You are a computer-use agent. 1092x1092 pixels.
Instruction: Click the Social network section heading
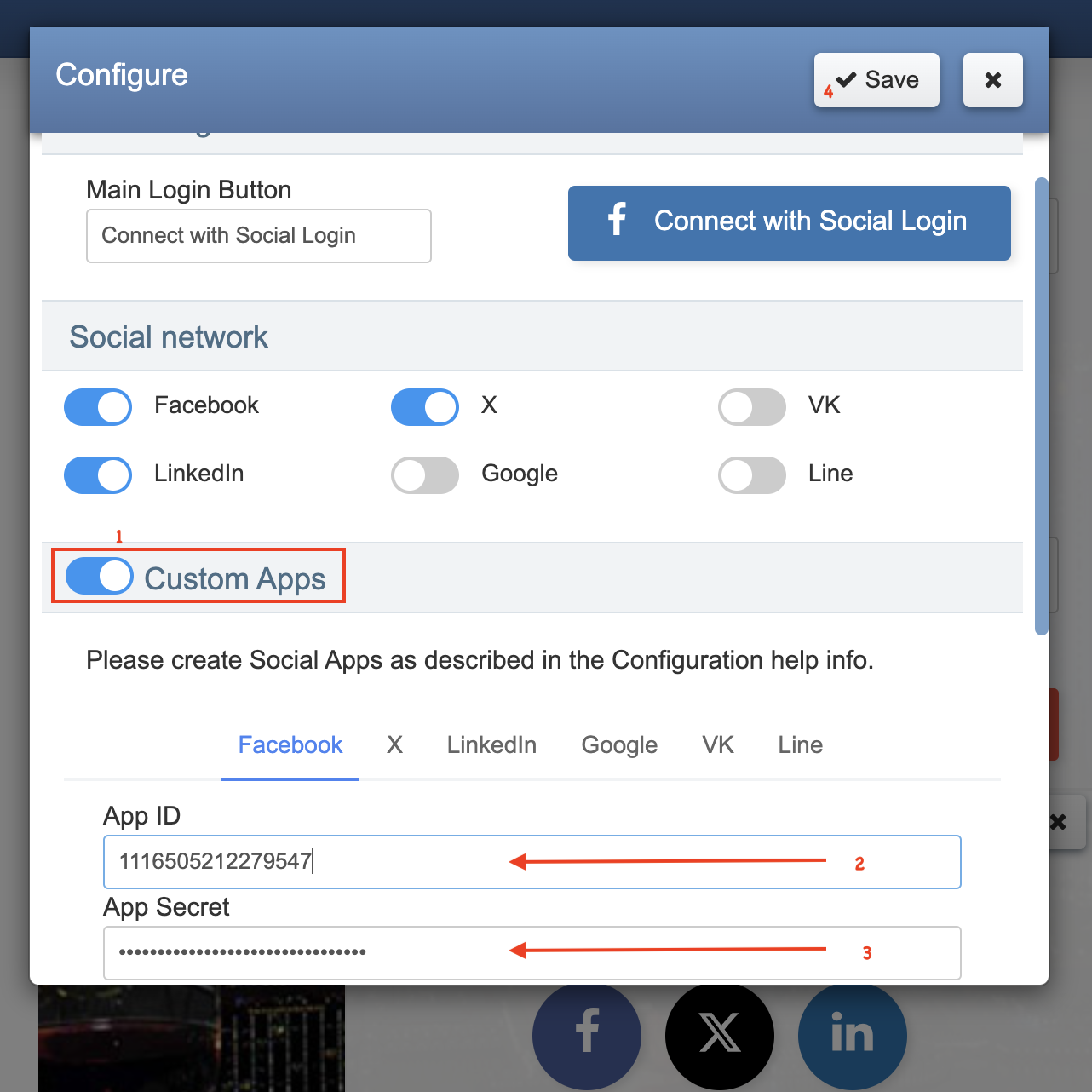[169, 337]
